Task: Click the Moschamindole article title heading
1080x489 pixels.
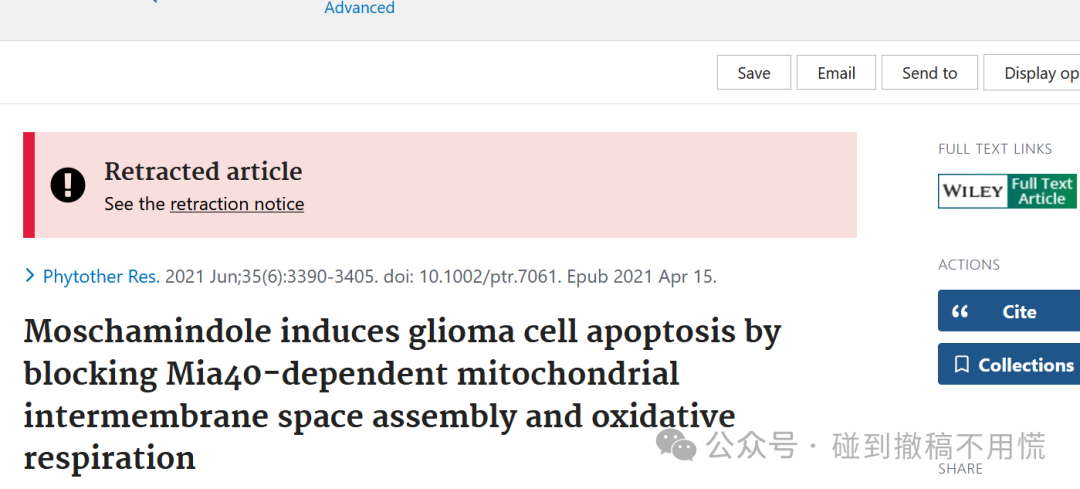Action: tap(403, 395)
